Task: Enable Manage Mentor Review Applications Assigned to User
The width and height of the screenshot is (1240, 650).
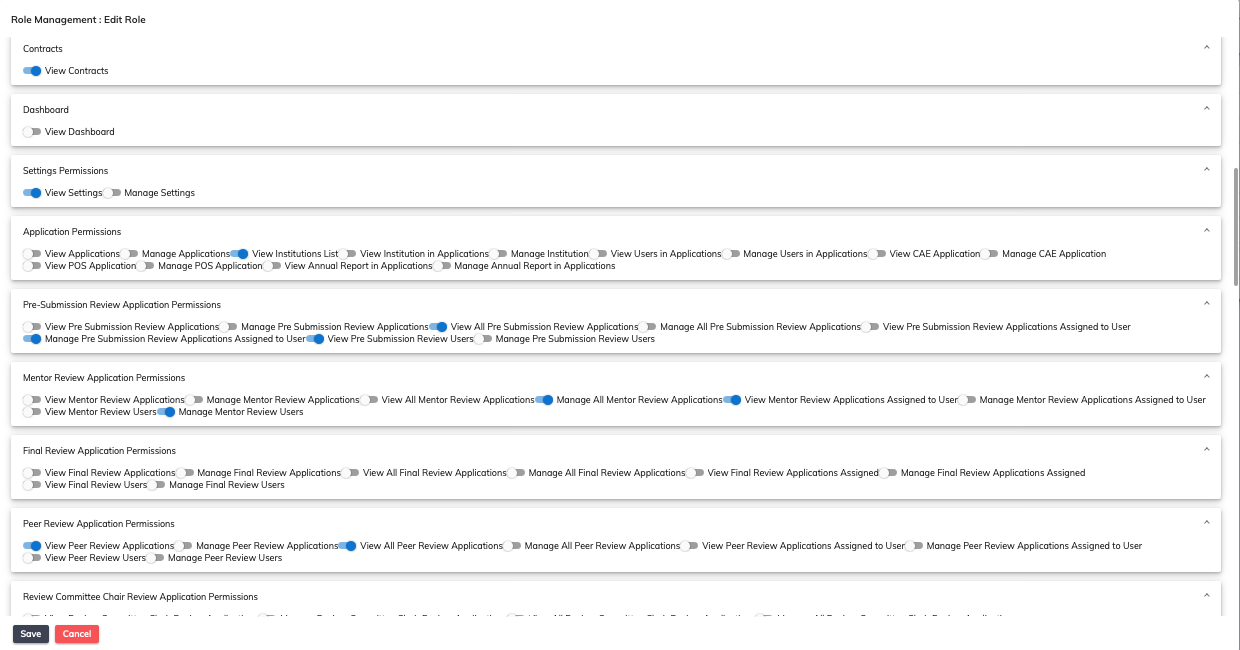Action: [967, 400]
